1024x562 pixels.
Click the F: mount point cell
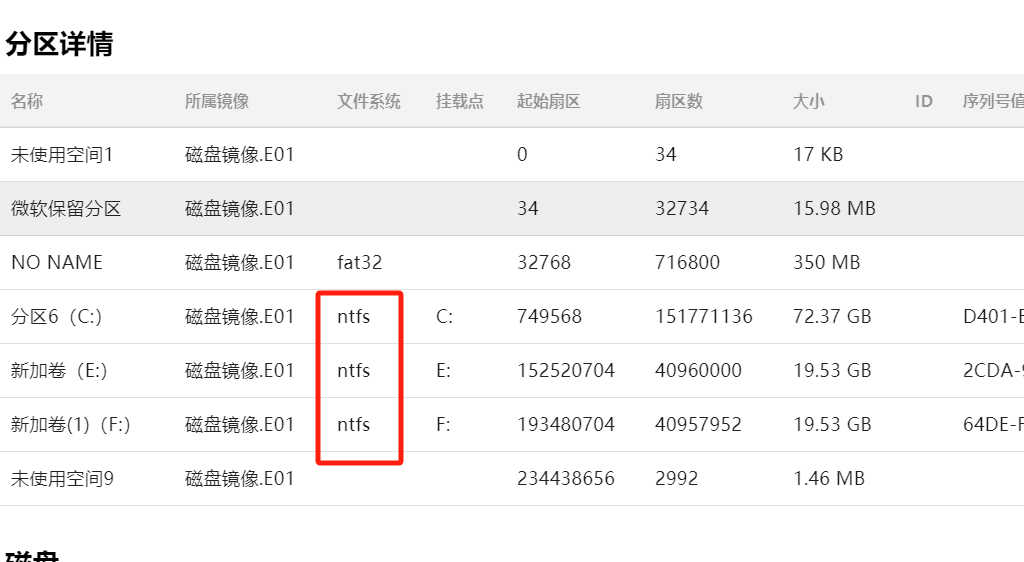443,425
